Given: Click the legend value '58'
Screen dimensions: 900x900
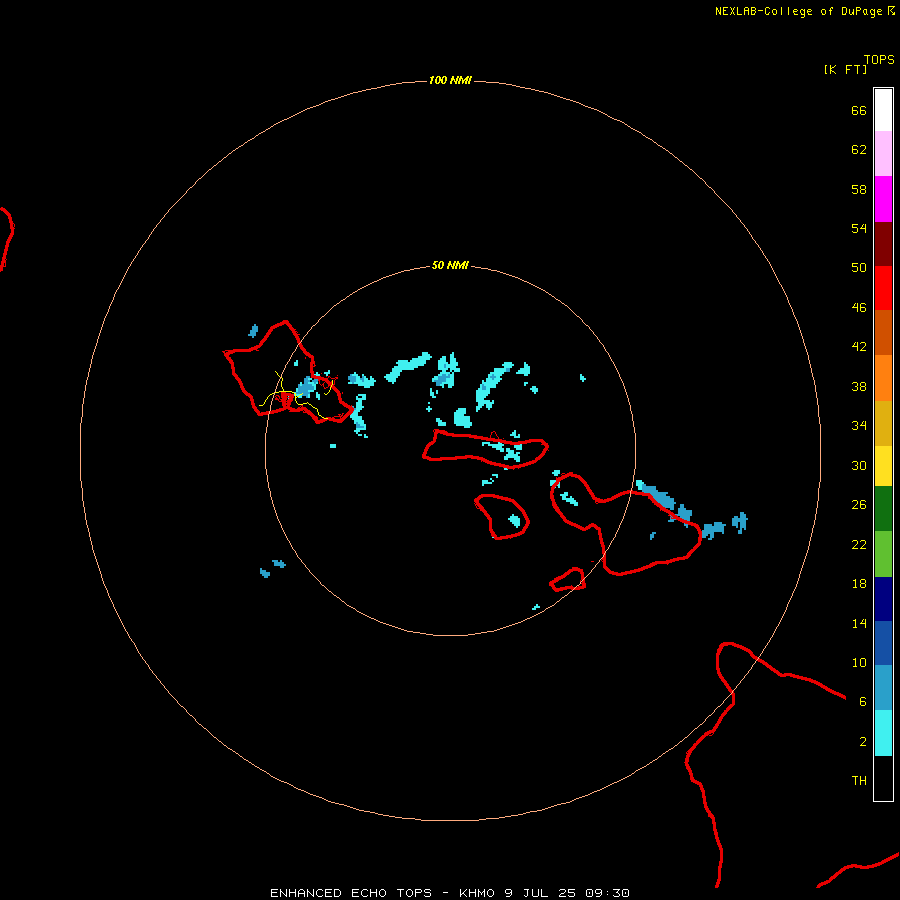Looking at the screenshot, I should (859, 189).
